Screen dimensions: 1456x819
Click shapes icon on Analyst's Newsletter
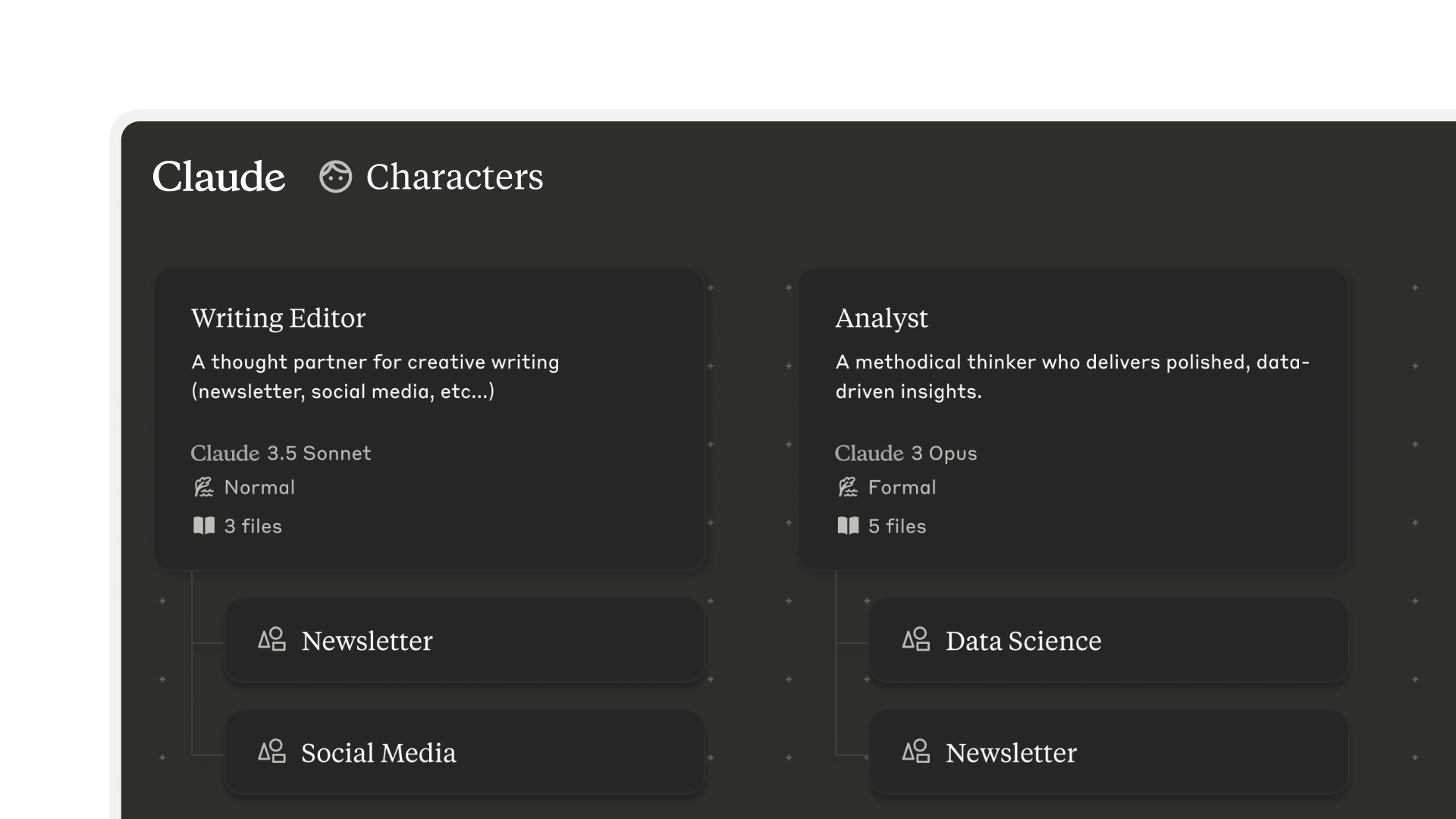click(916, 752)
